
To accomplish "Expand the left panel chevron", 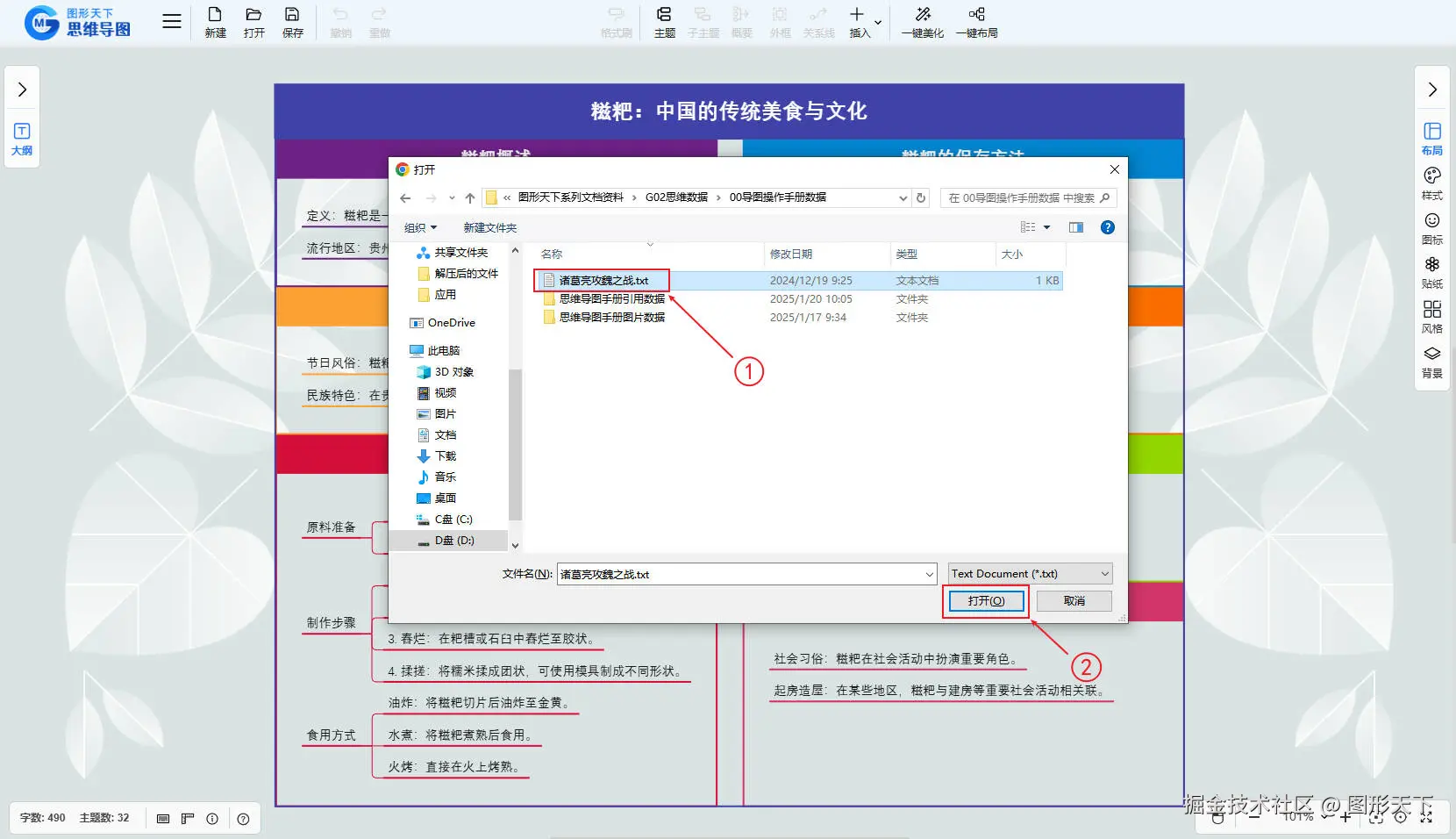I will tap(22, 90).
